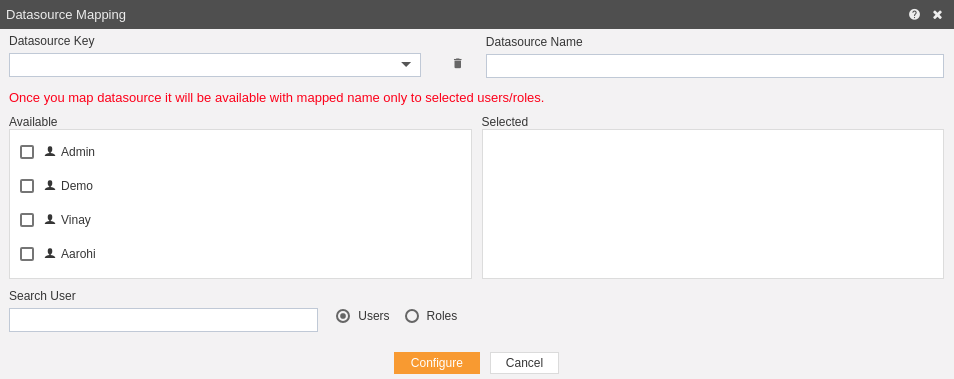Screen dimensions: 954x379
Task: Click the Vinay user icon
Action: click(50, 220)
